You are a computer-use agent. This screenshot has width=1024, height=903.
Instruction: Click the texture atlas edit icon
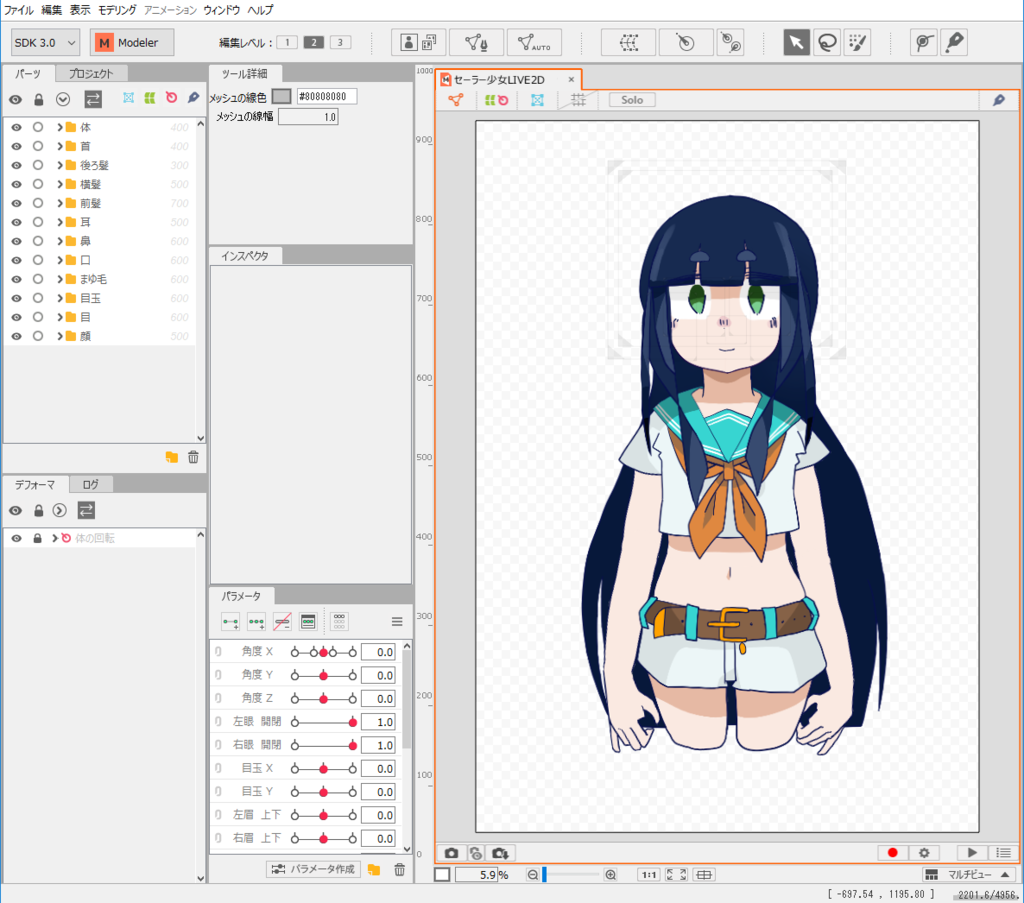(419, 42)
